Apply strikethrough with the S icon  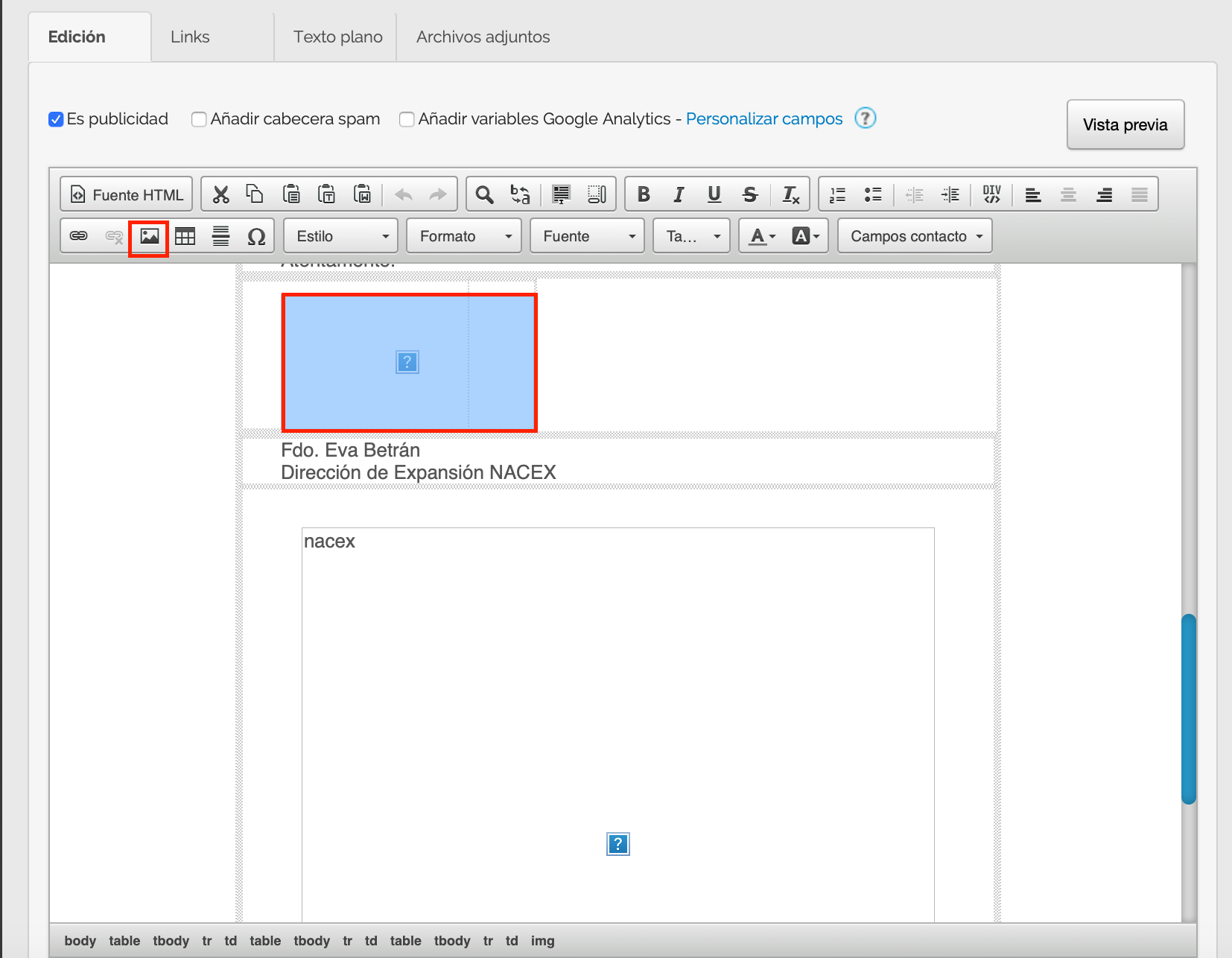pos(750,195)
